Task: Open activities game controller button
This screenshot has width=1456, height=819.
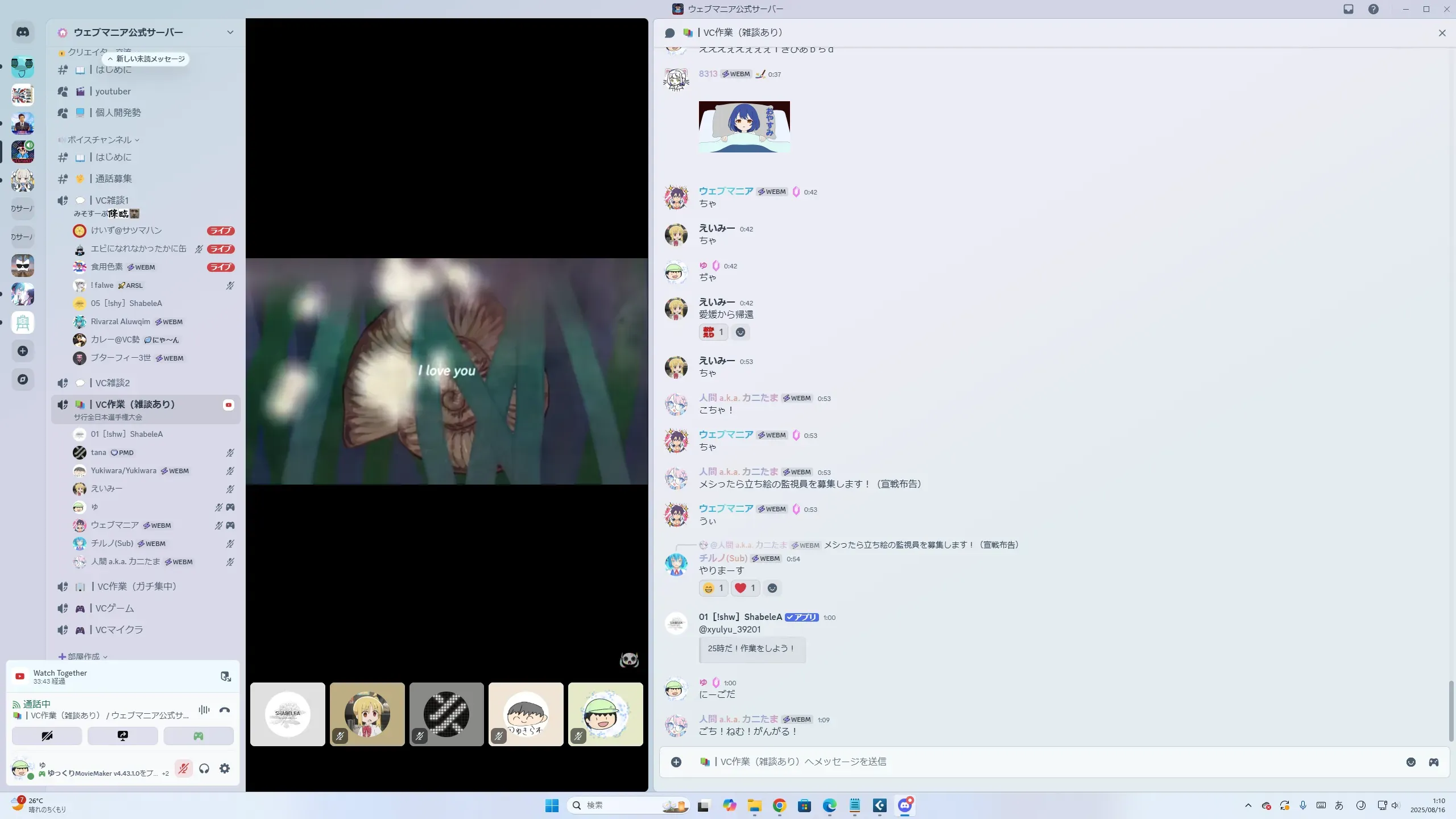Action: (198, 736)
